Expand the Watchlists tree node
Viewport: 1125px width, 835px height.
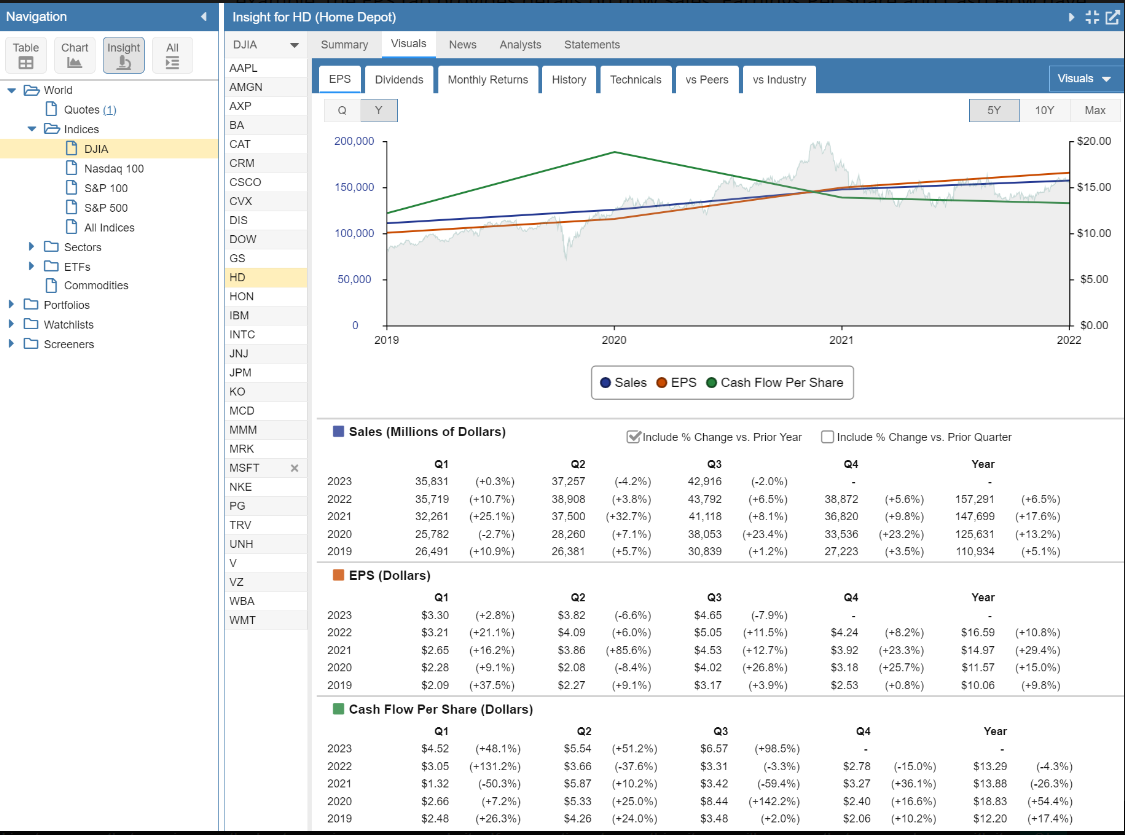(11, 324)
